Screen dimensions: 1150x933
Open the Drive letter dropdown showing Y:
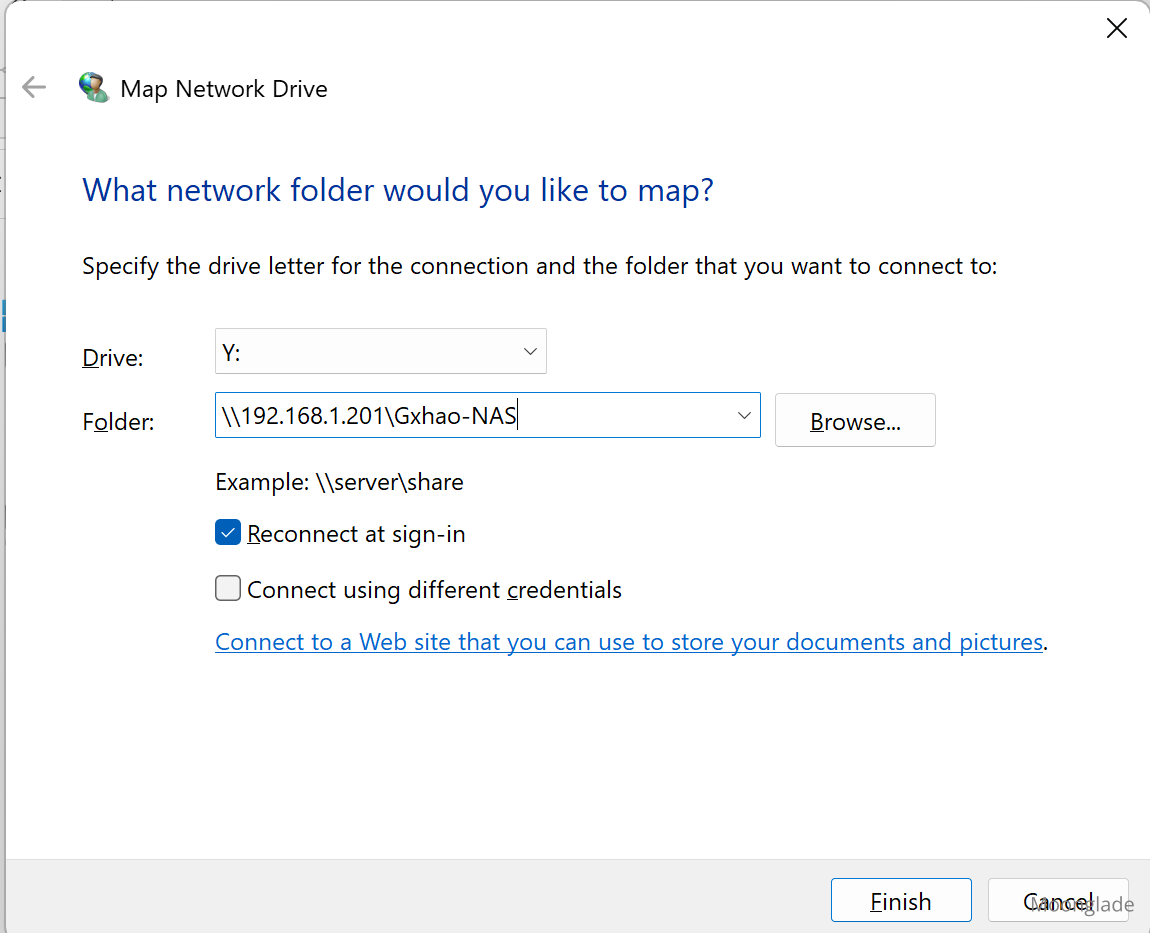380,351
